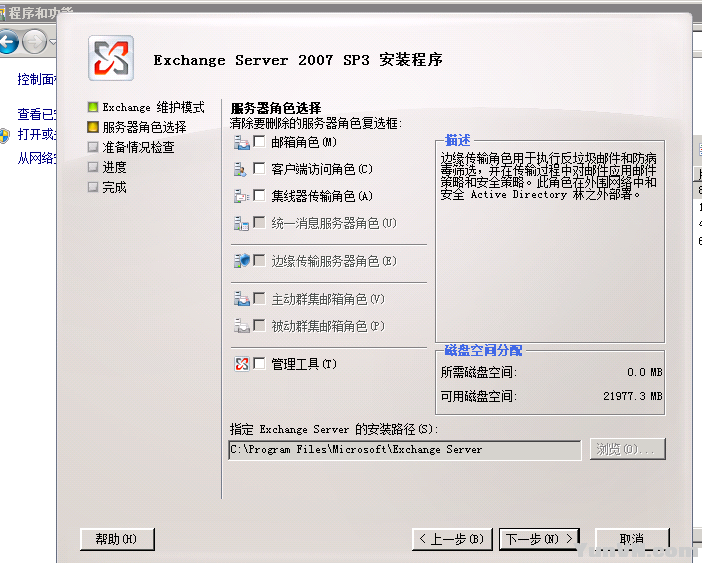Toggle the 管理工具(T) checkbox
Viewport: 702px width, 563px height.
(x=259, y=363)
